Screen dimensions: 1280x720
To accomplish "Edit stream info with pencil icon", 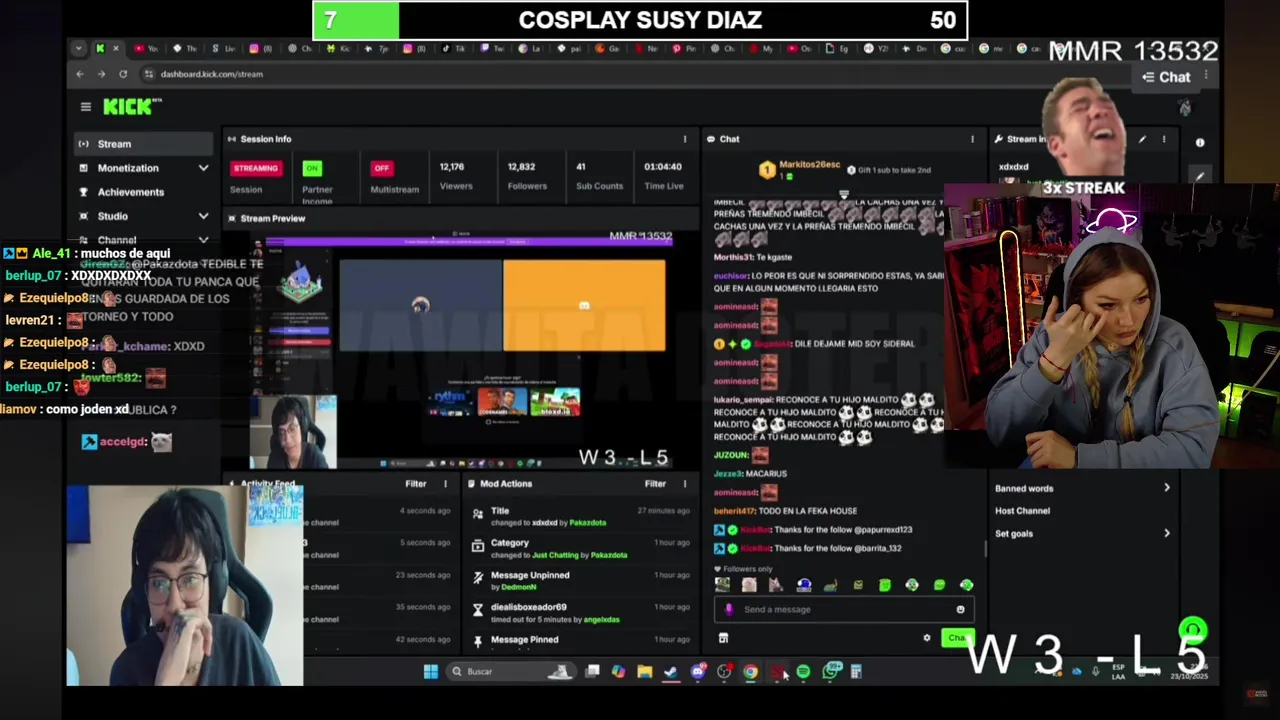I will pyautogui.click(x=1142, y=139).
